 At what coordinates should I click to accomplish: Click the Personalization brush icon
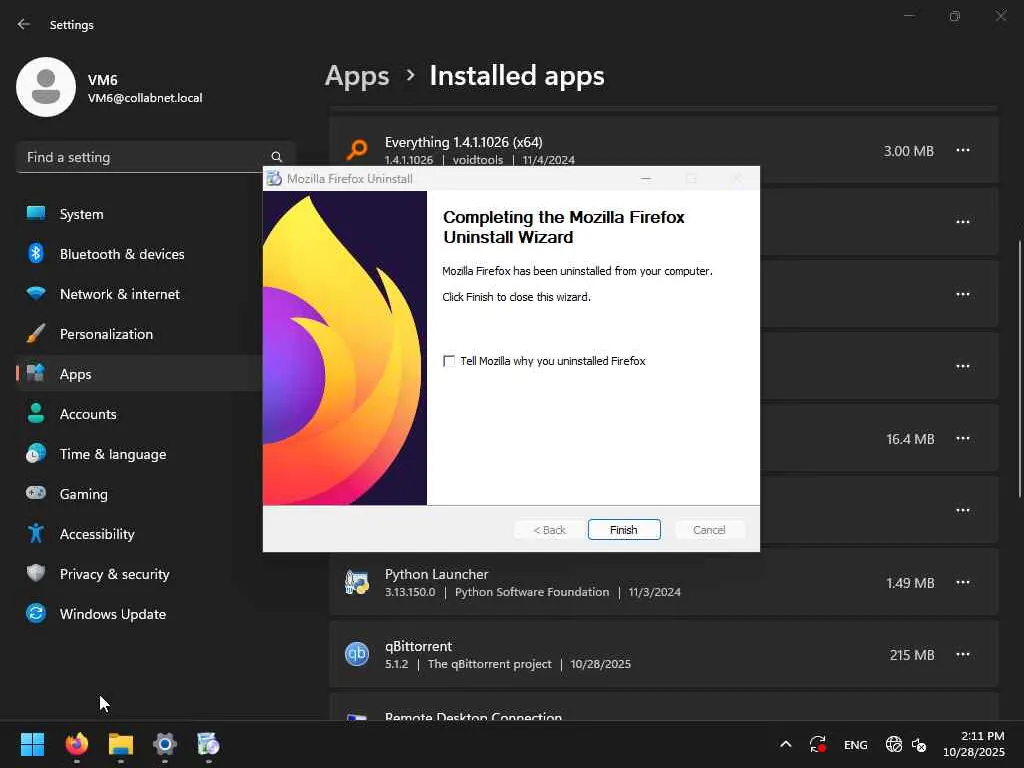[36, 333]
